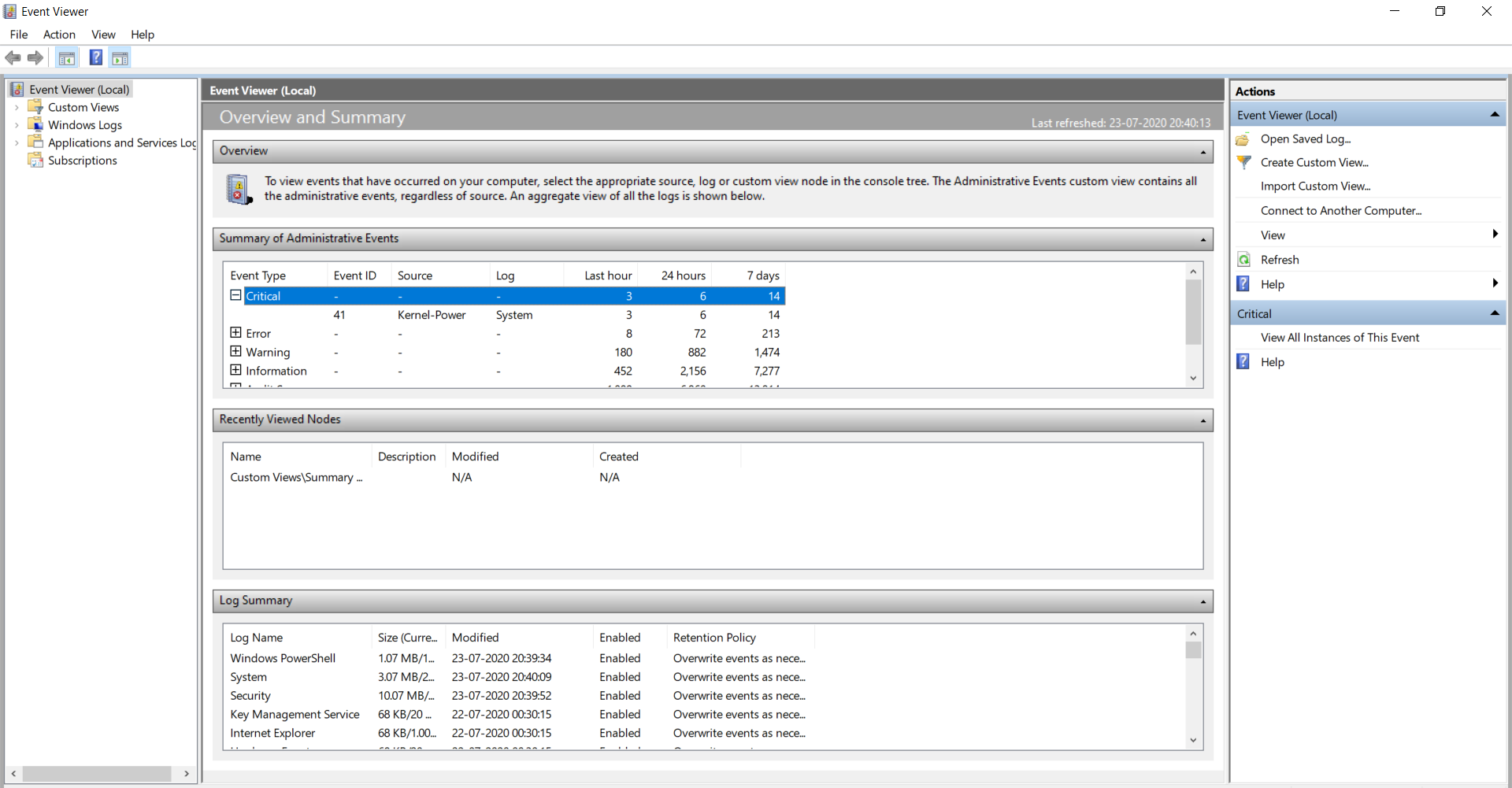This screenshot has width=1512, height=788.
Task: Expand the Warning event type row
Action: pos(235,352)
